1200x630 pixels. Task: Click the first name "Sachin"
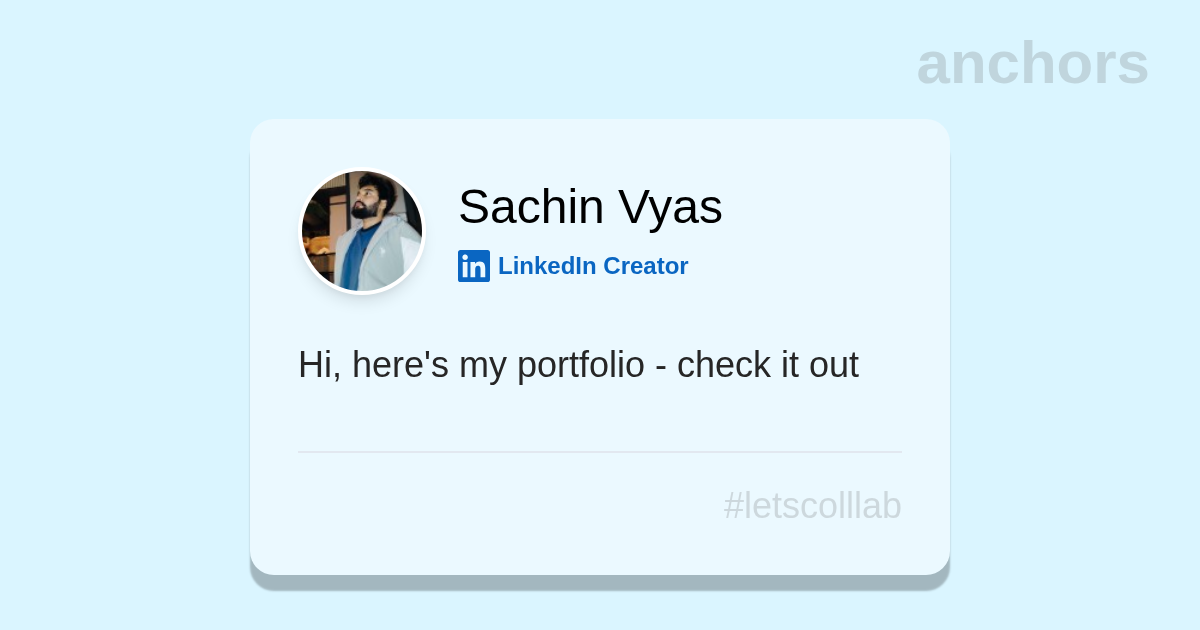click(x=531, y=207)
